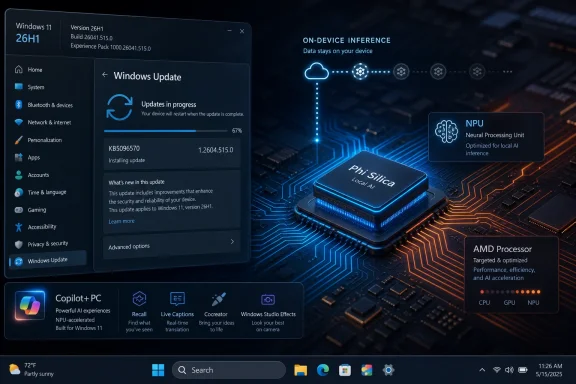Viewport: 576px width, 384px height.
Task: Open the Copilot app in taskbar
Action: point(367,370)
